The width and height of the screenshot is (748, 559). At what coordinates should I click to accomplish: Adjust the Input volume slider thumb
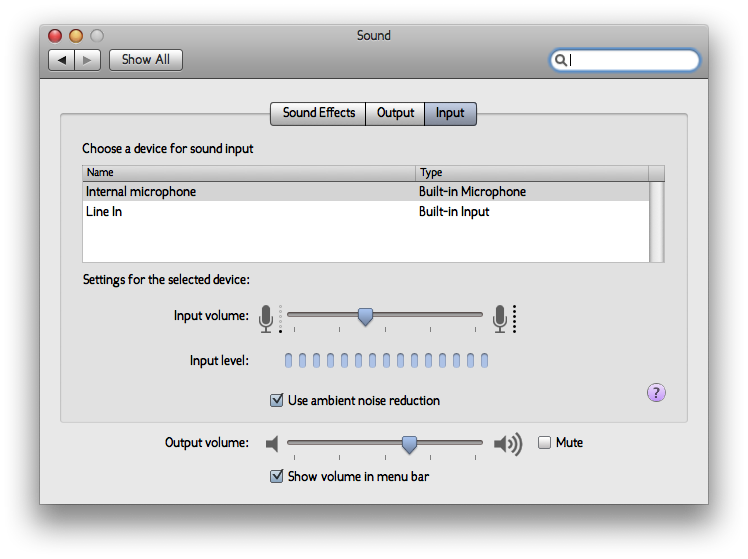365,316
